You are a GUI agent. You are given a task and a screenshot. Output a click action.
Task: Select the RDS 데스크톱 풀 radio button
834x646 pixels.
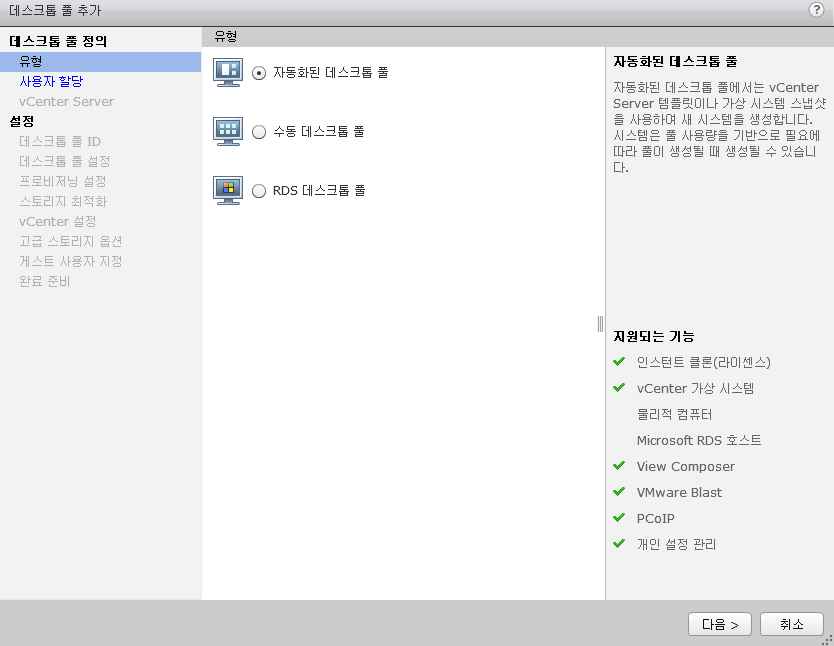tap(259, 191)
